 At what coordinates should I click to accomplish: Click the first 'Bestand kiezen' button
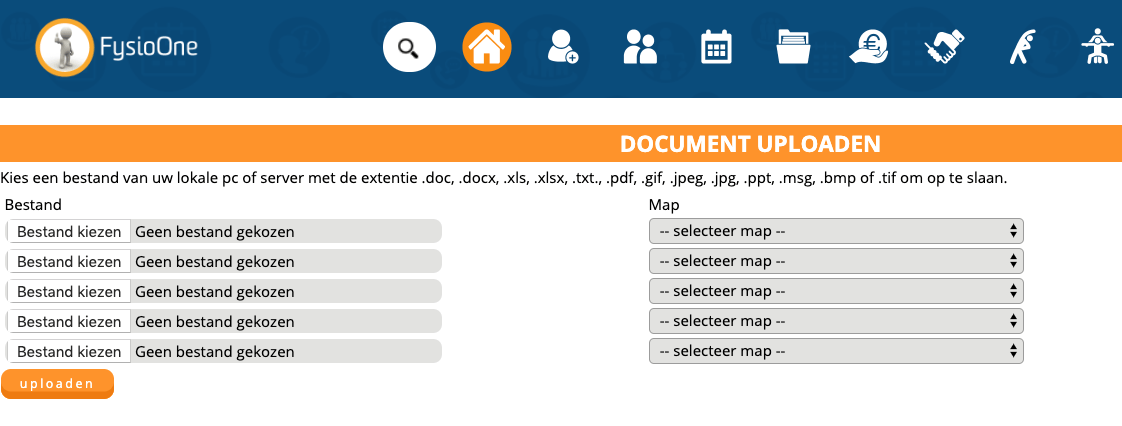(69, 232)
